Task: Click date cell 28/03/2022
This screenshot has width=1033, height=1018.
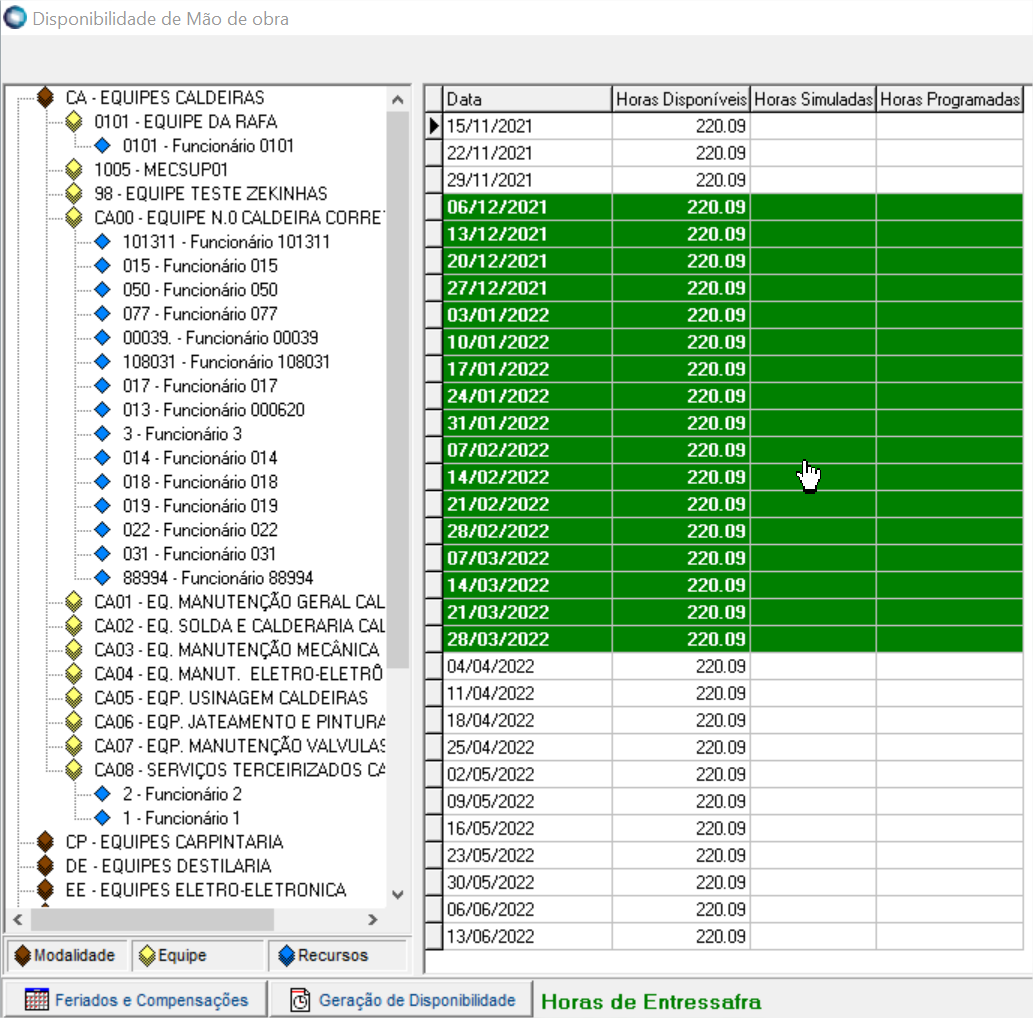Action: (527, 639)
